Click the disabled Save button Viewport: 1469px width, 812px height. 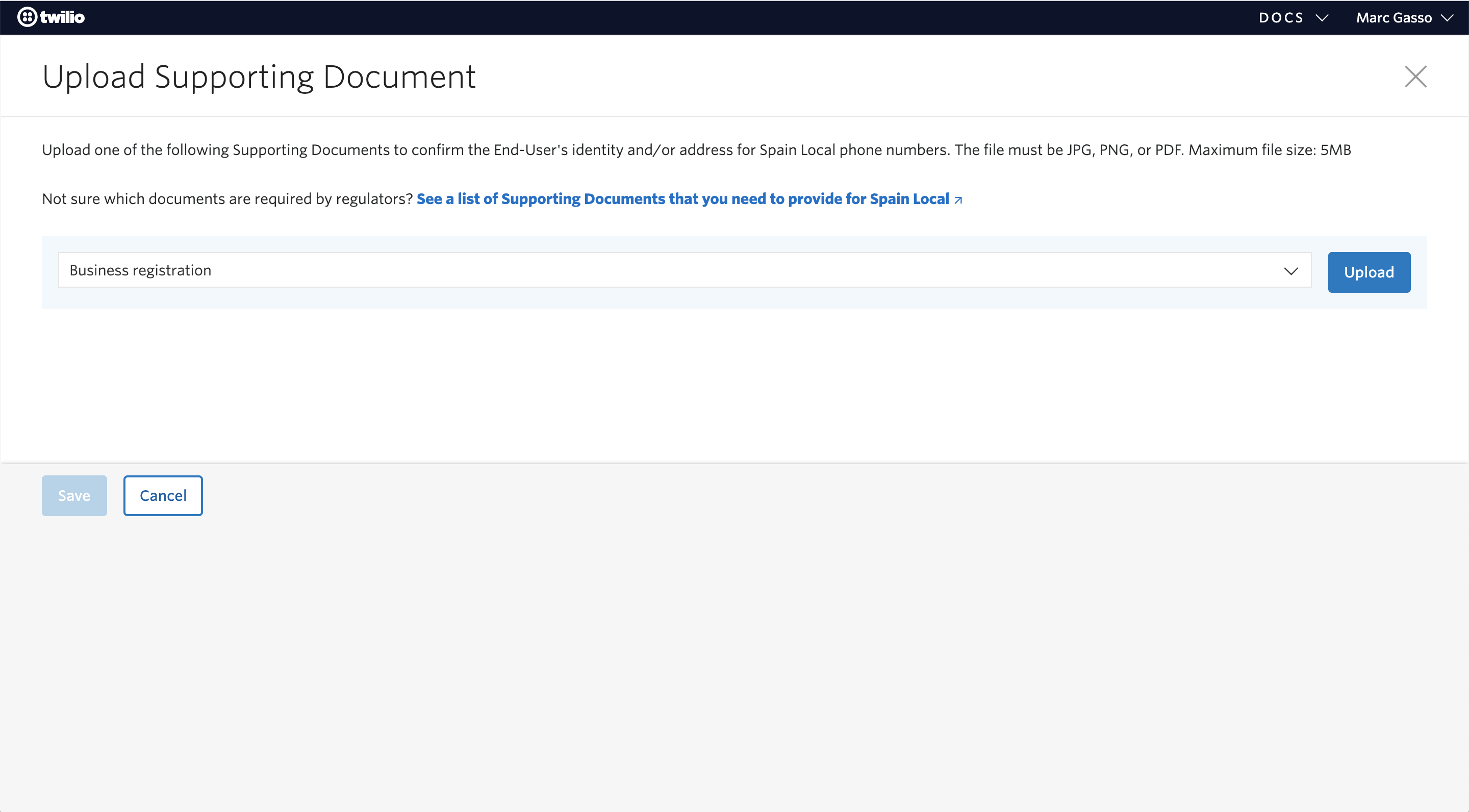click(x=74, y=496)
